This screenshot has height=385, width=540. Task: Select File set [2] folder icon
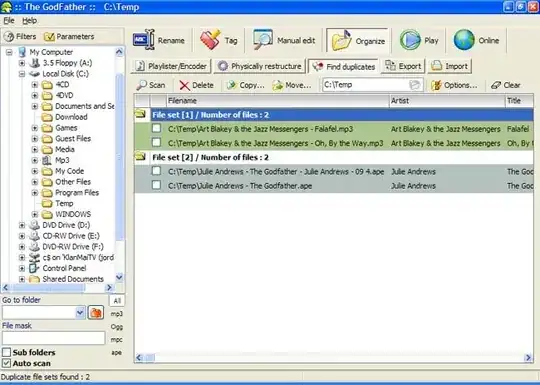click(140, 156)
